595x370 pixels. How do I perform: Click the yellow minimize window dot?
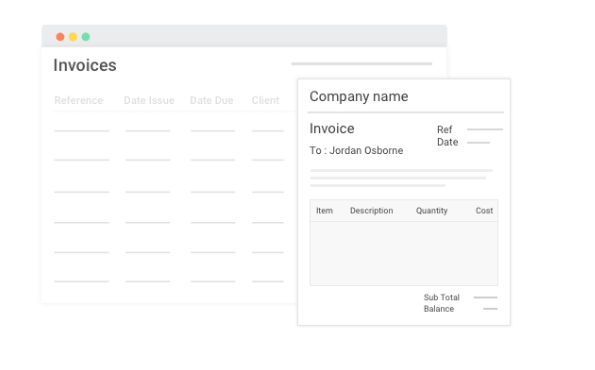73,37
